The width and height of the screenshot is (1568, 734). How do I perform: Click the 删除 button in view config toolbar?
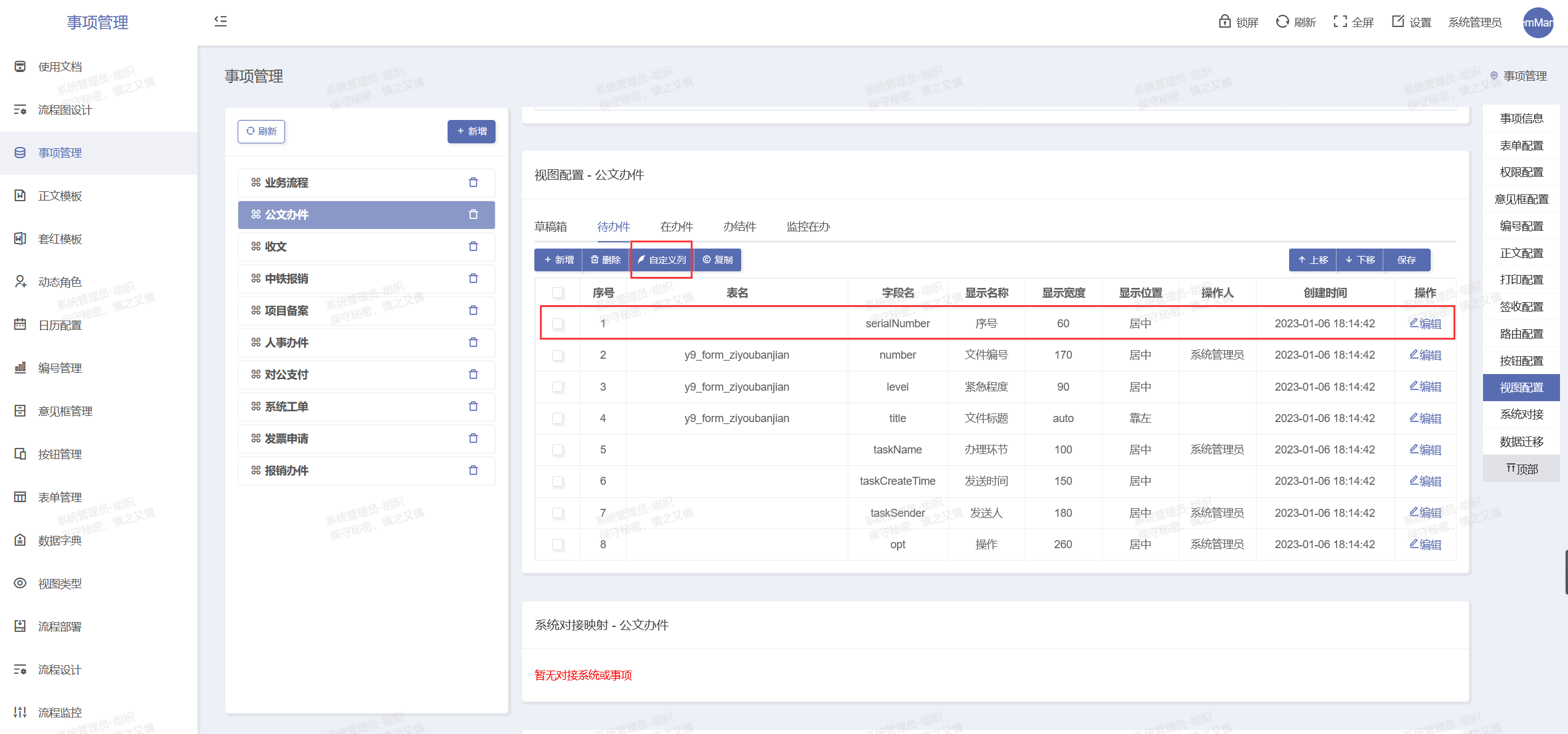605,260
